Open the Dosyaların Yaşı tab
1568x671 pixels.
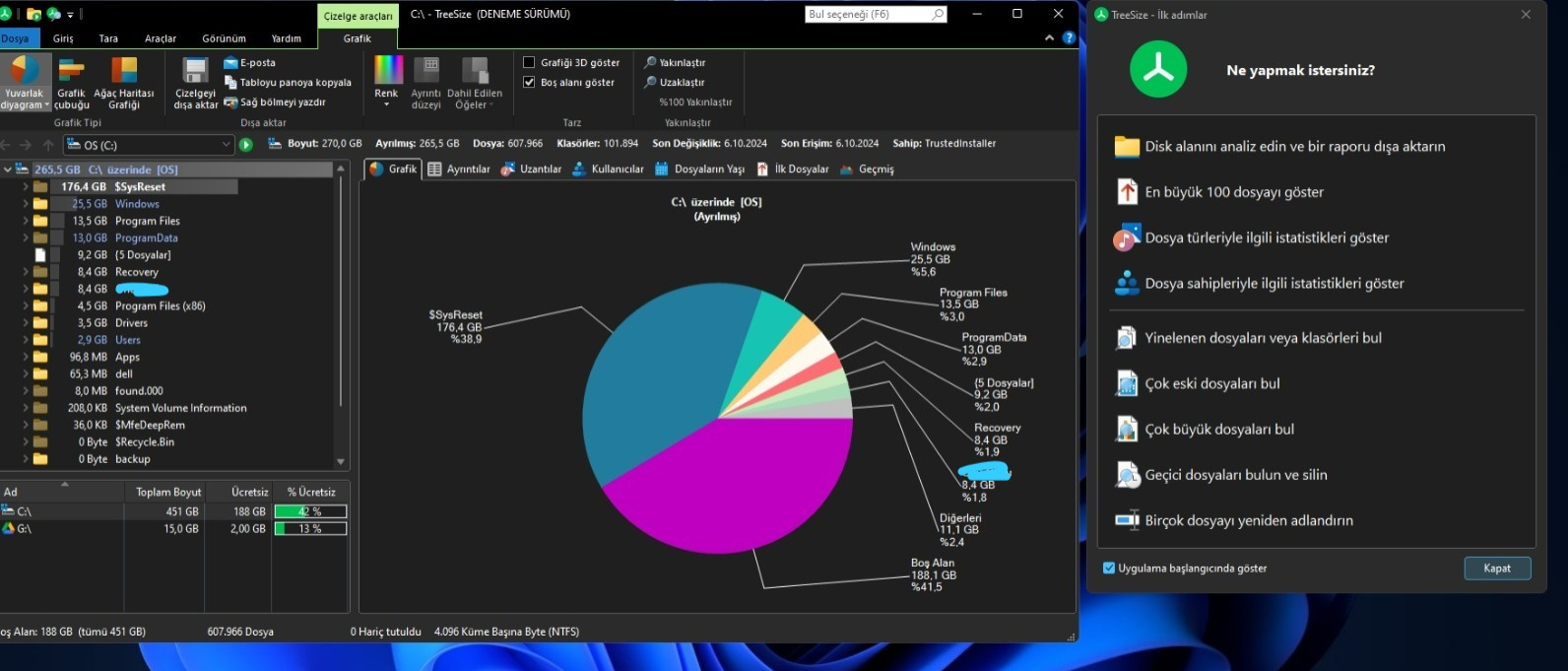700,169
